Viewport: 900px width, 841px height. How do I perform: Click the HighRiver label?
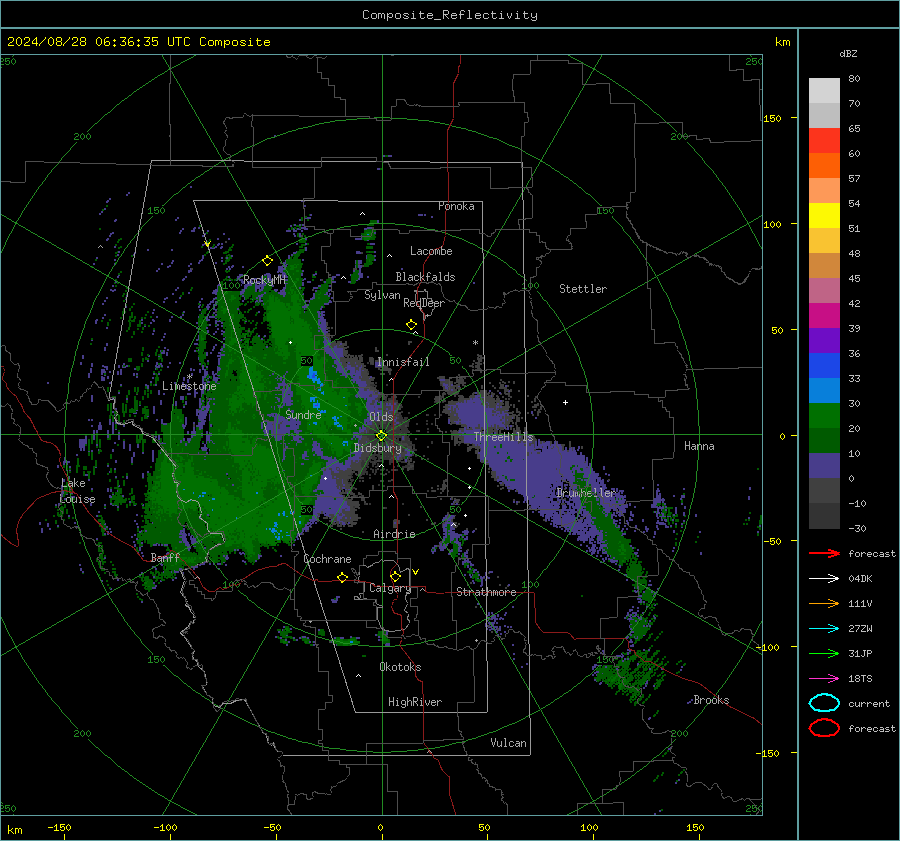click(x=415, y=702)
